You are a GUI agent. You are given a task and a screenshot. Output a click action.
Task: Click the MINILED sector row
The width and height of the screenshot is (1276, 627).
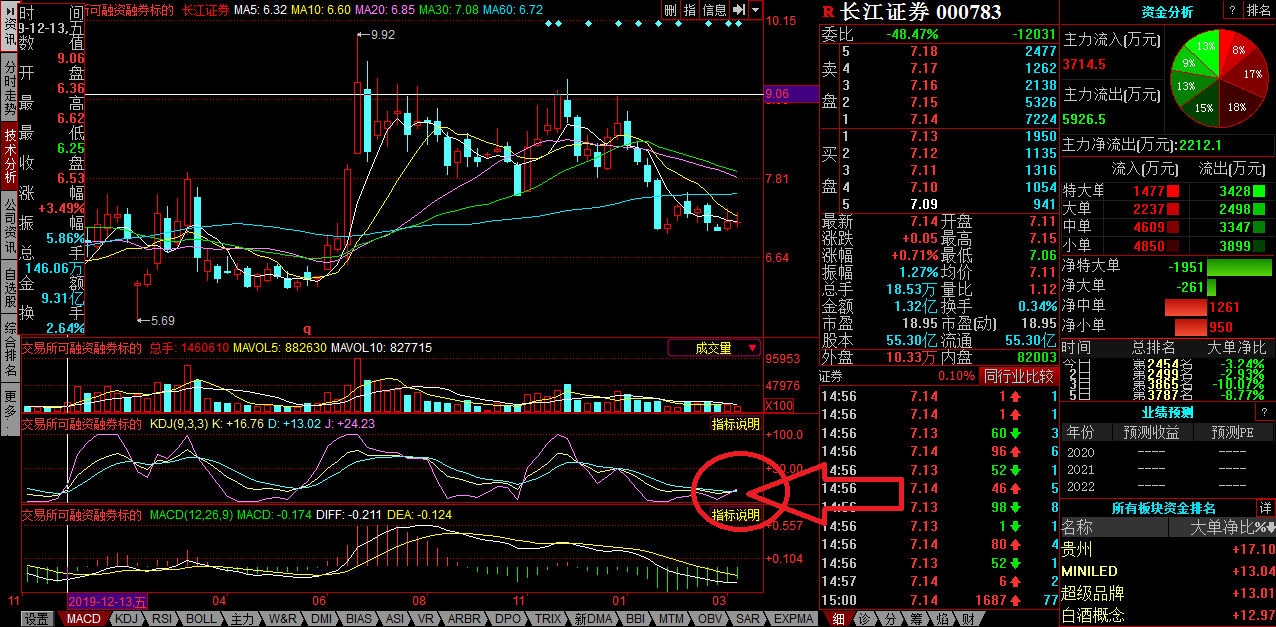tap(1168, 571)
